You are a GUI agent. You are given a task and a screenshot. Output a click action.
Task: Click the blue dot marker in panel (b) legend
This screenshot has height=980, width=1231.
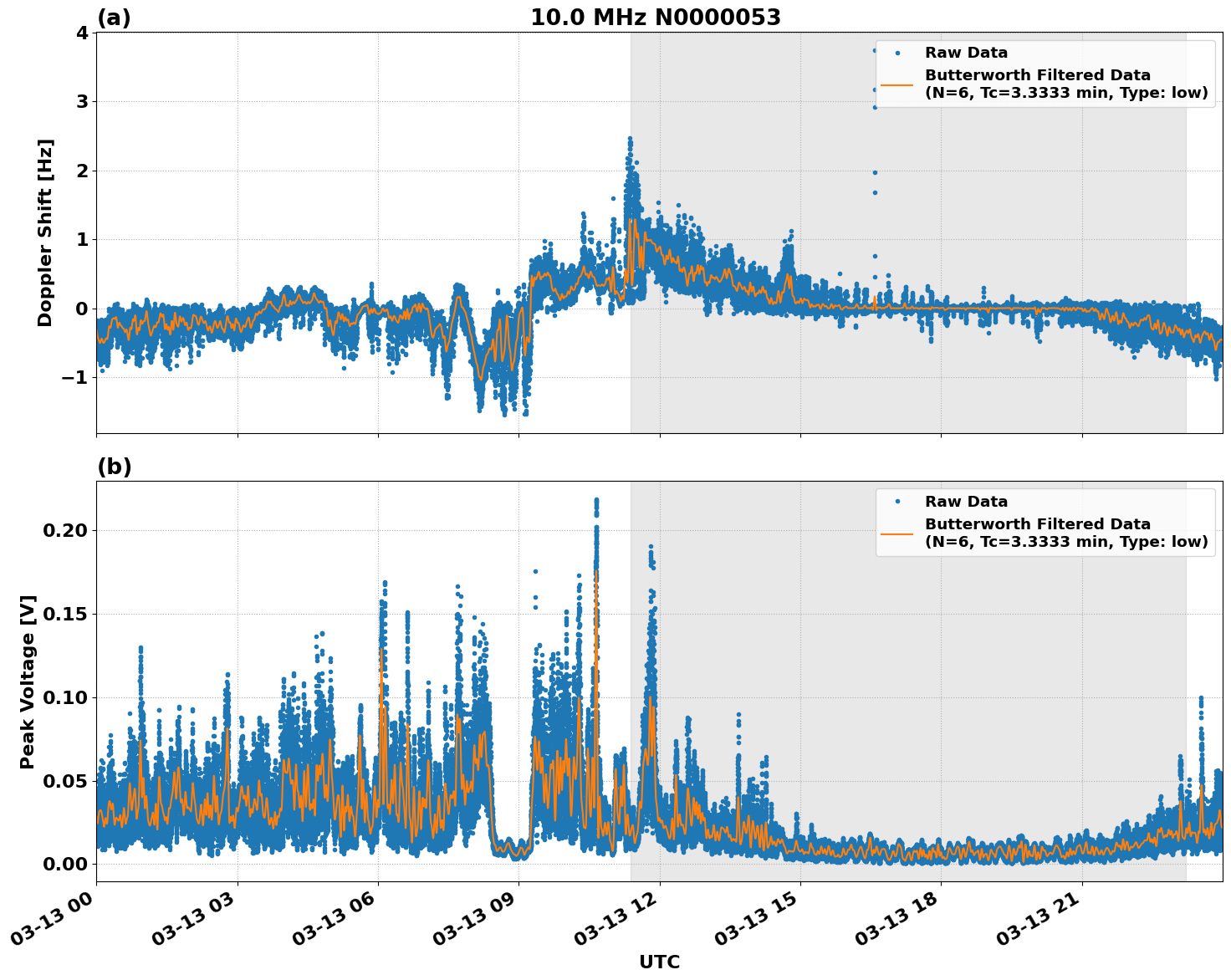pos(897,502)
